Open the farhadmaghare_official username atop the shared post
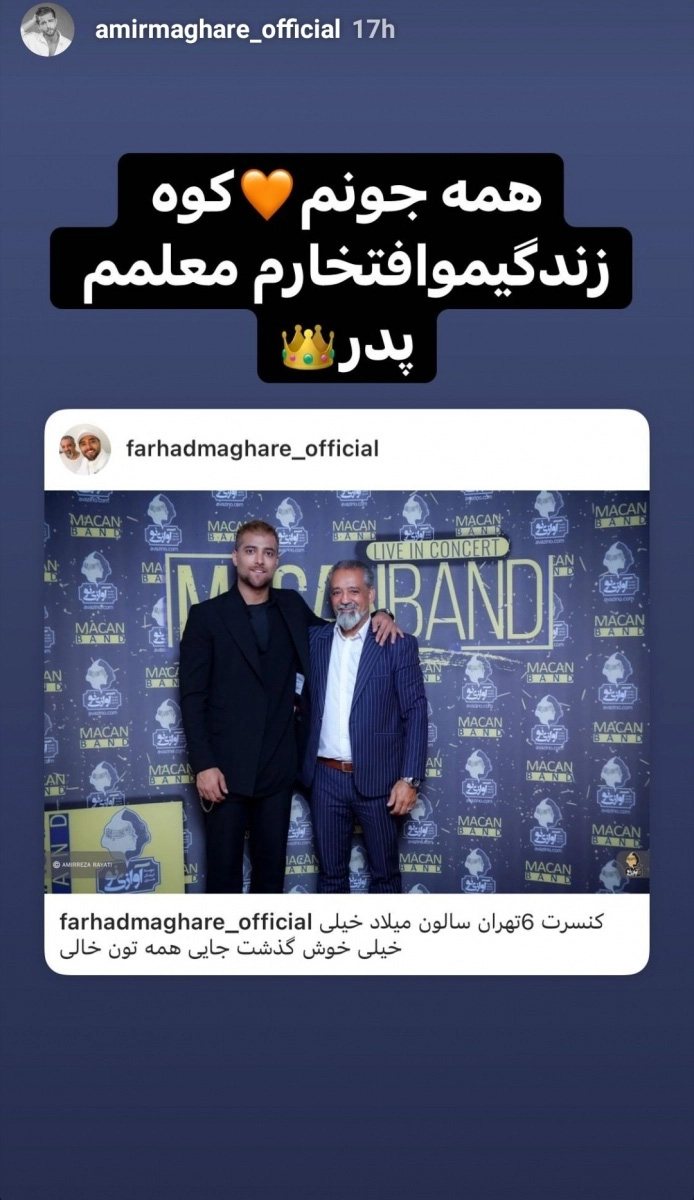 253,449
